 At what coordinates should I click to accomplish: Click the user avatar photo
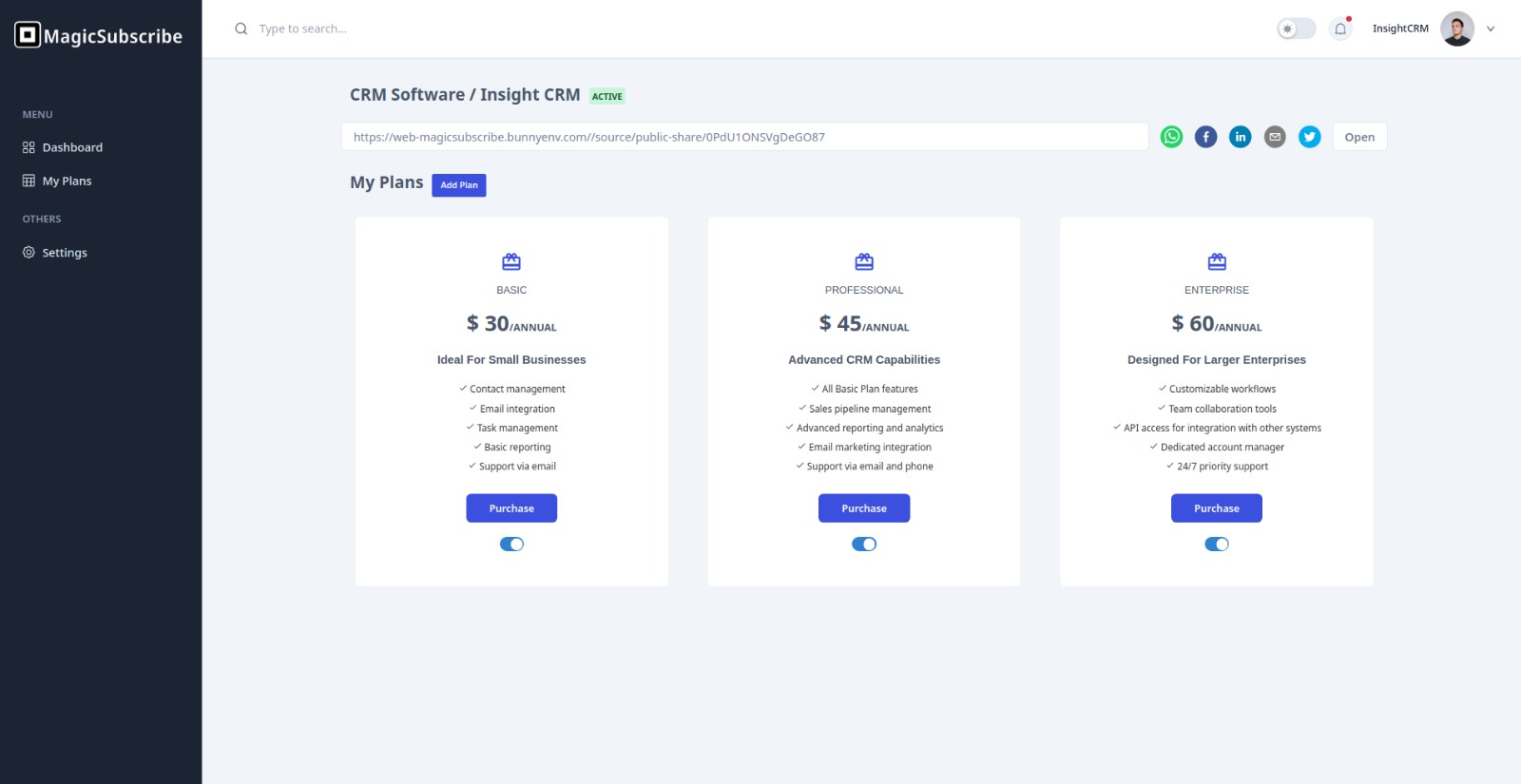click(x=1457, y=29)
